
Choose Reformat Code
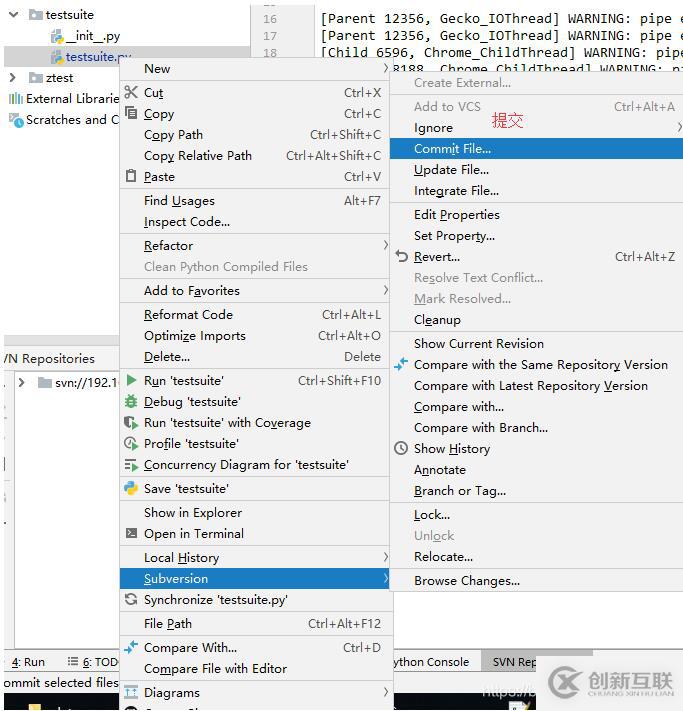pos(255,314)
